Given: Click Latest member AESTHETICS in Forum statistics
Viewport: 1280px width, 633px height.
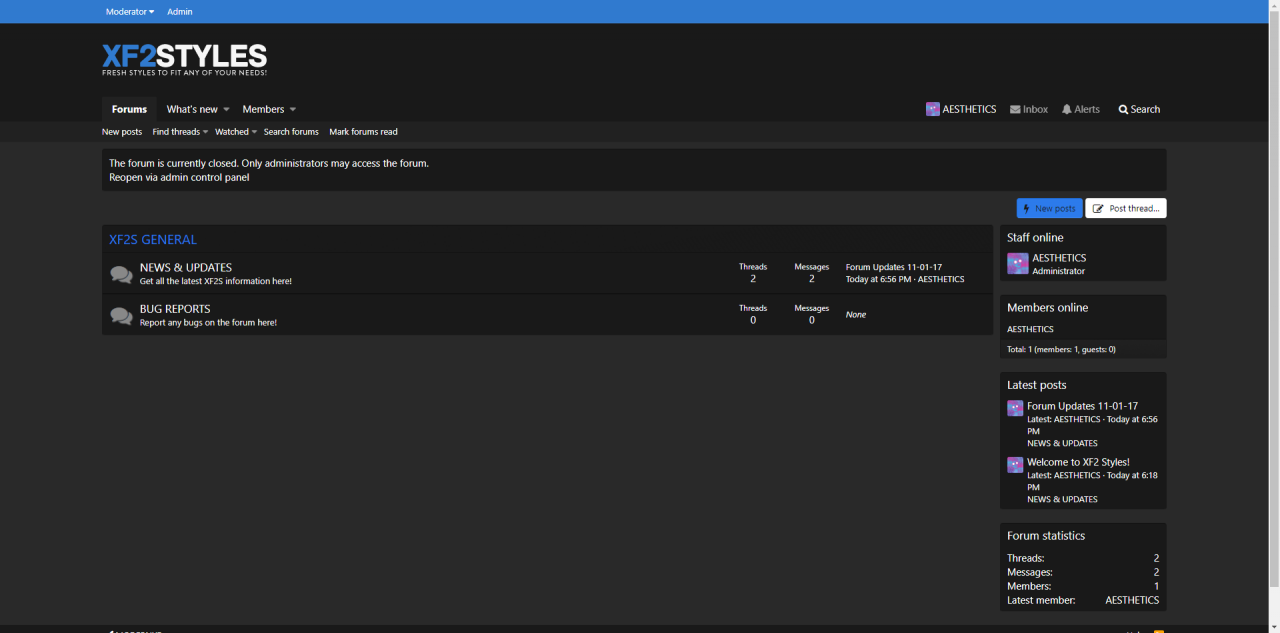Looking at the screenshot, I should coord(1132,600).
